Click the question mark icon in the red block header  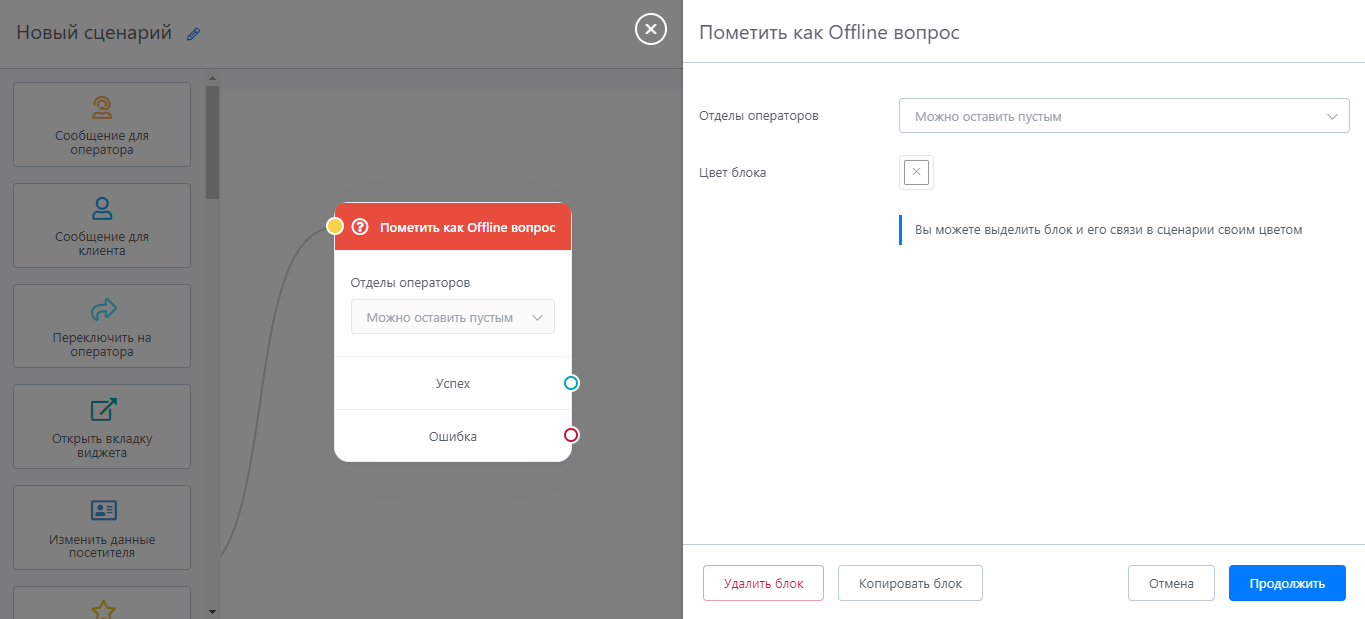click(360, 227)
